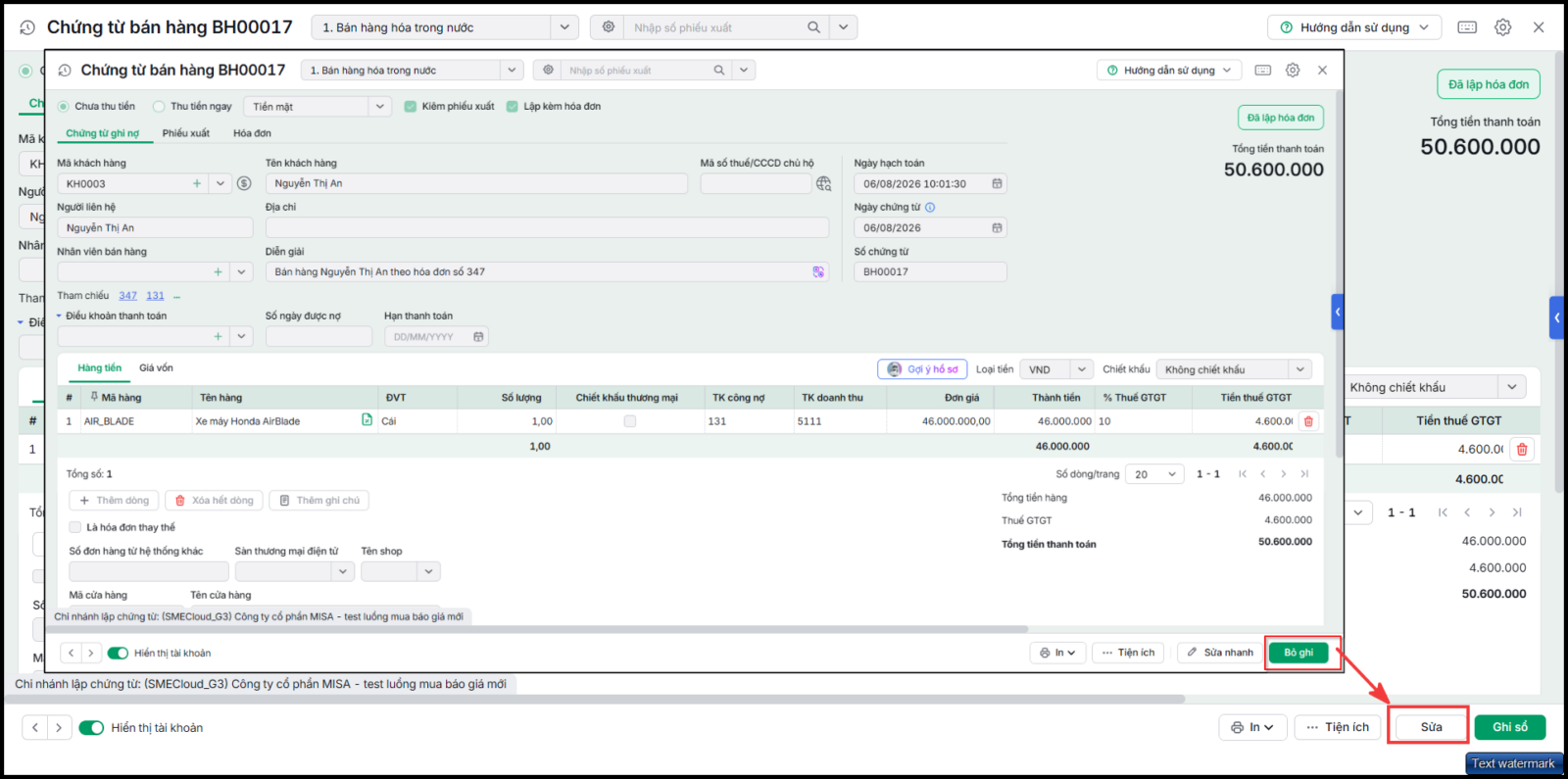Expand the Loại tiền VND dropdown
The height and width of the screenshot is (779, 1568).
pos(1056,369)
